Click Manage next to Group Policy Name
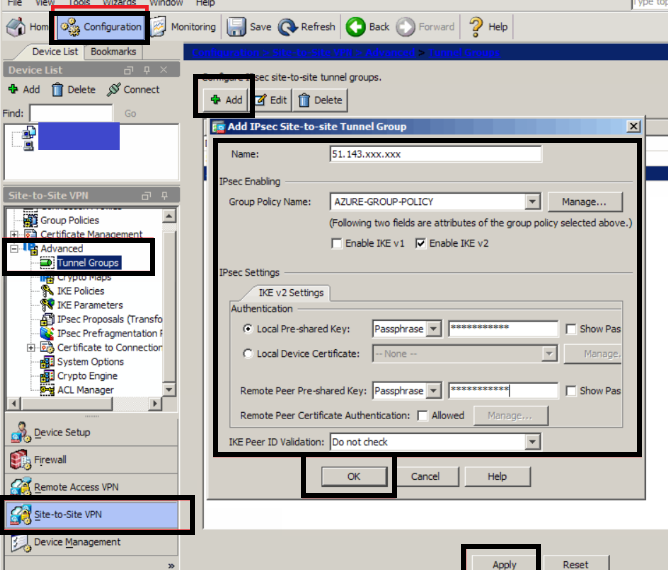Viewport: 669px width, 570px height. pos(585,202)
